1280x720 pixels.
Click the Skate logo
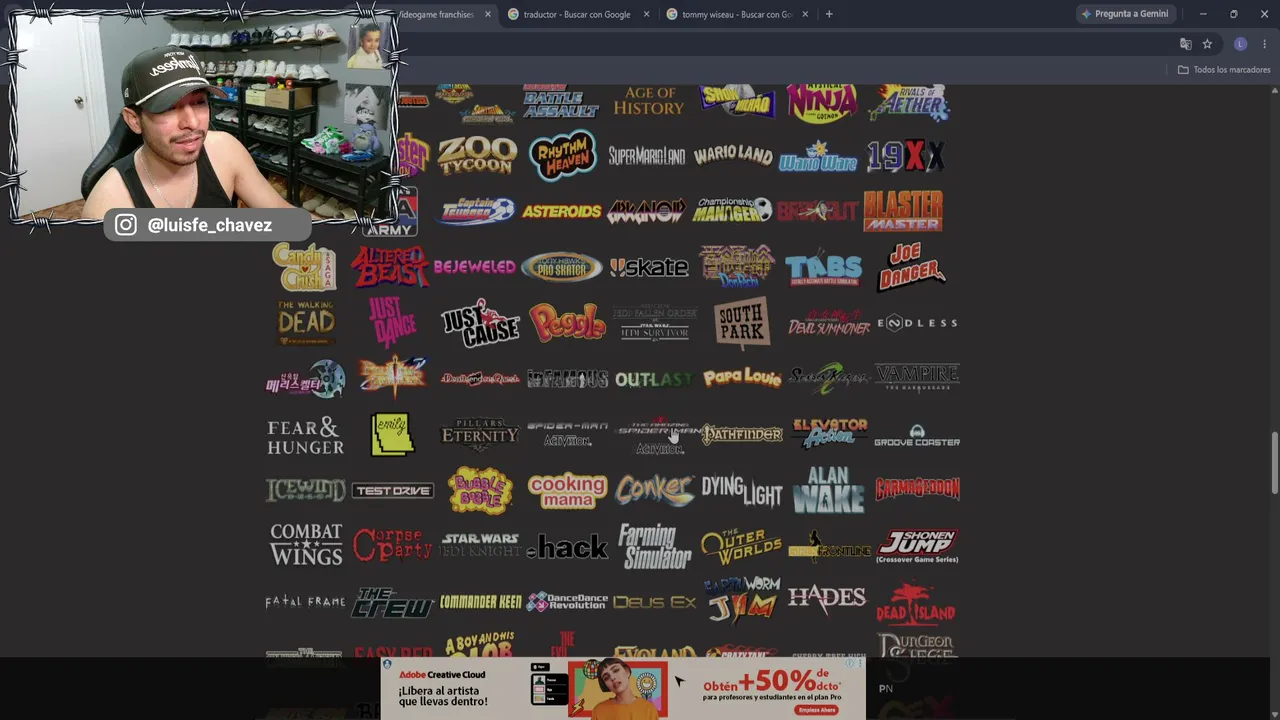tap(649, 267)
